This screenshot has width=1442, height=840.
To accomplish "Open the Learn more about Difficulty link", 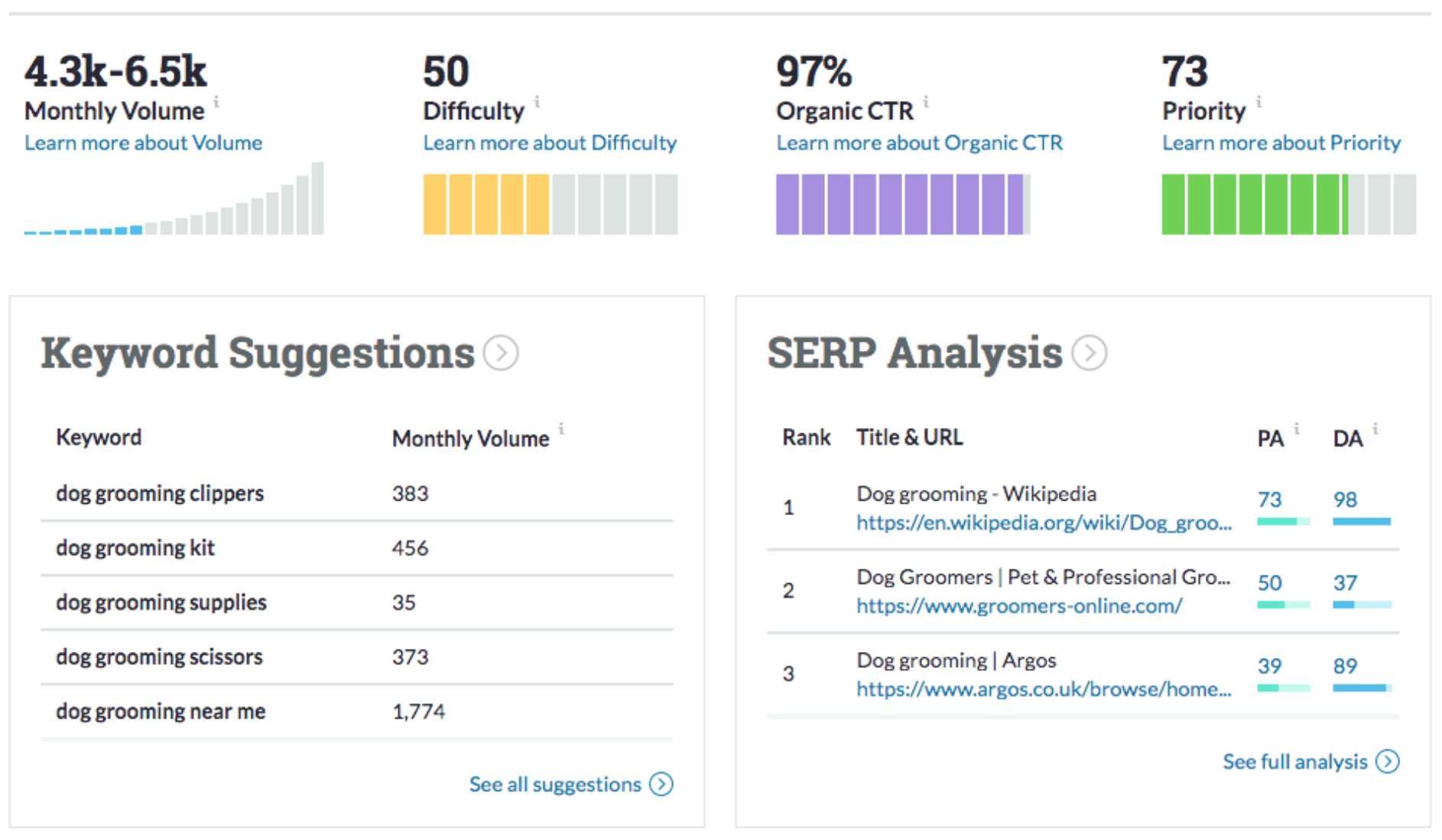I will (x=550, y=142).
